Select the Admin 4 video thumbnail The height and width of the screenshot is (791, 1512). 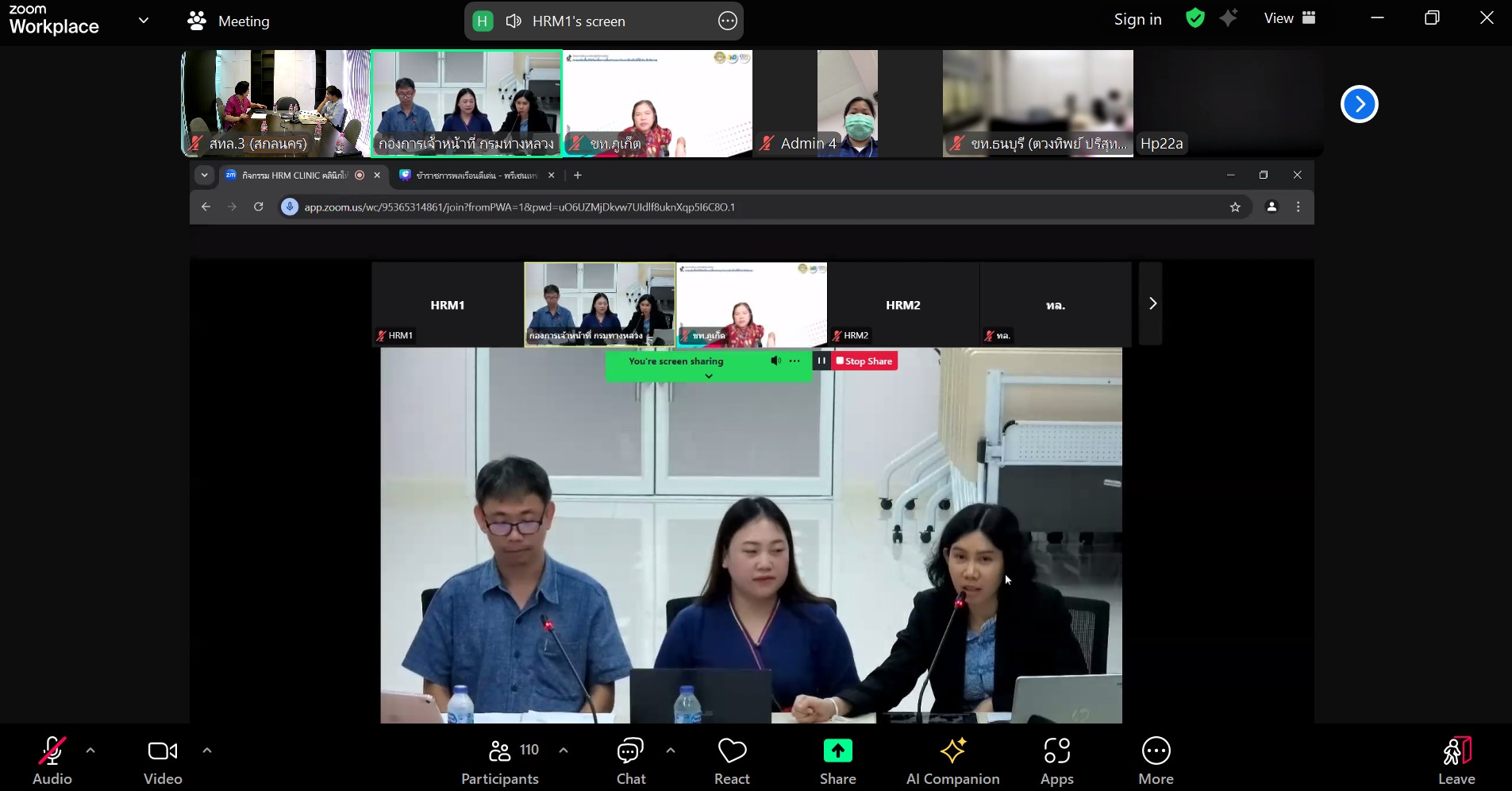(x=847, y=103)
